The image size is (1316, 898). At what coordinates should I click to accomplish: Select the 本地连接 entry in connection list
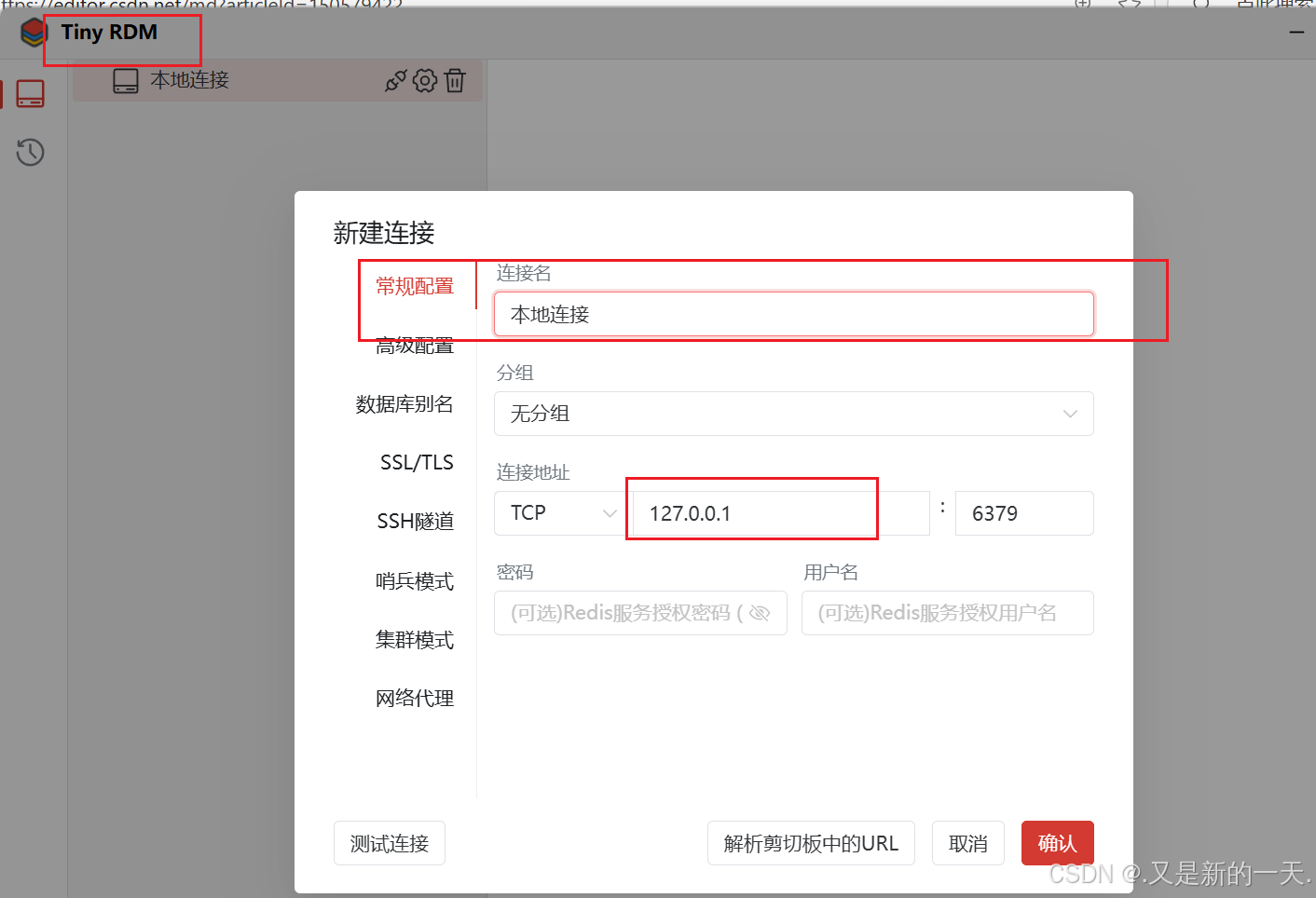278,81
